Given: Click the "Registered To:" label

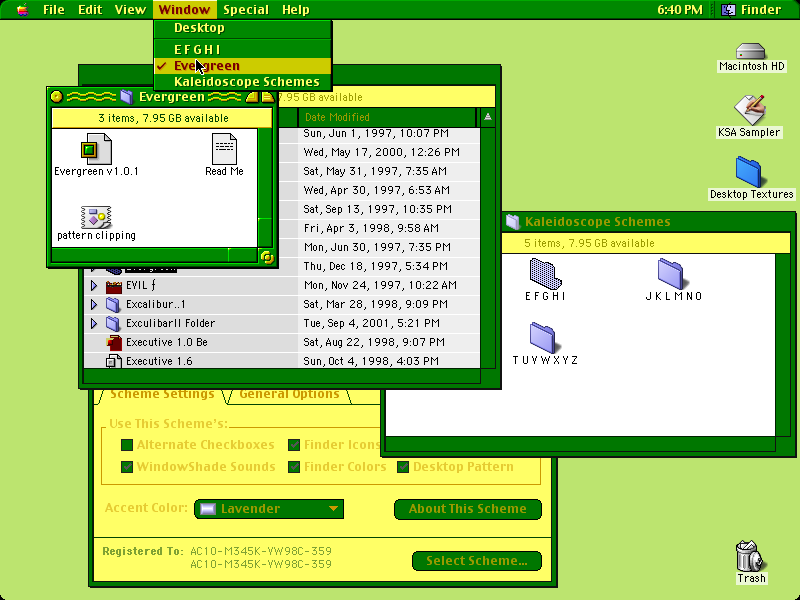Looking at the screenshot, I should coord(142,552).
